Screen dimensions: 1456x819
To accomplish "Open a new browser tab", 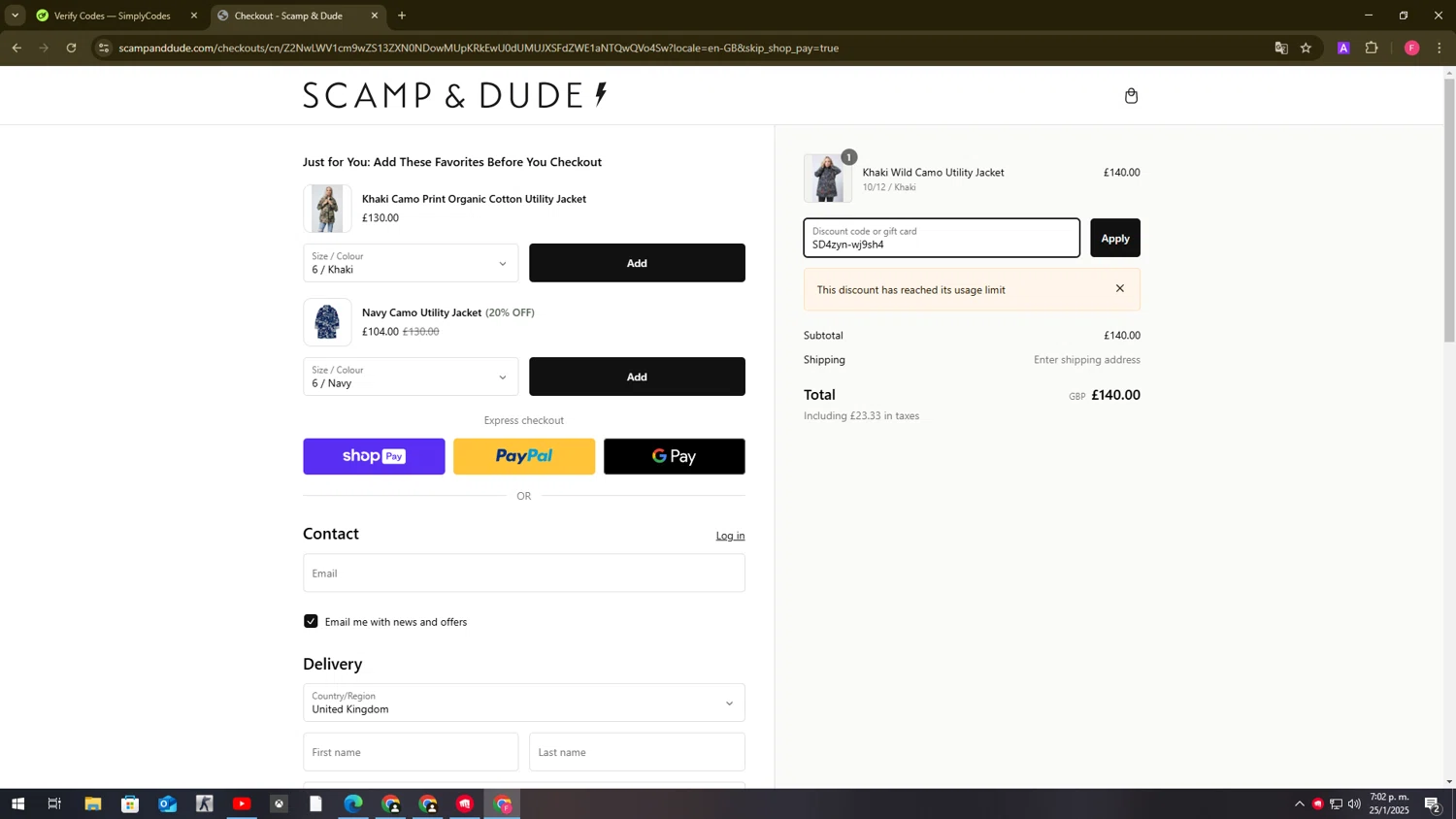I will tap(402, 16).
